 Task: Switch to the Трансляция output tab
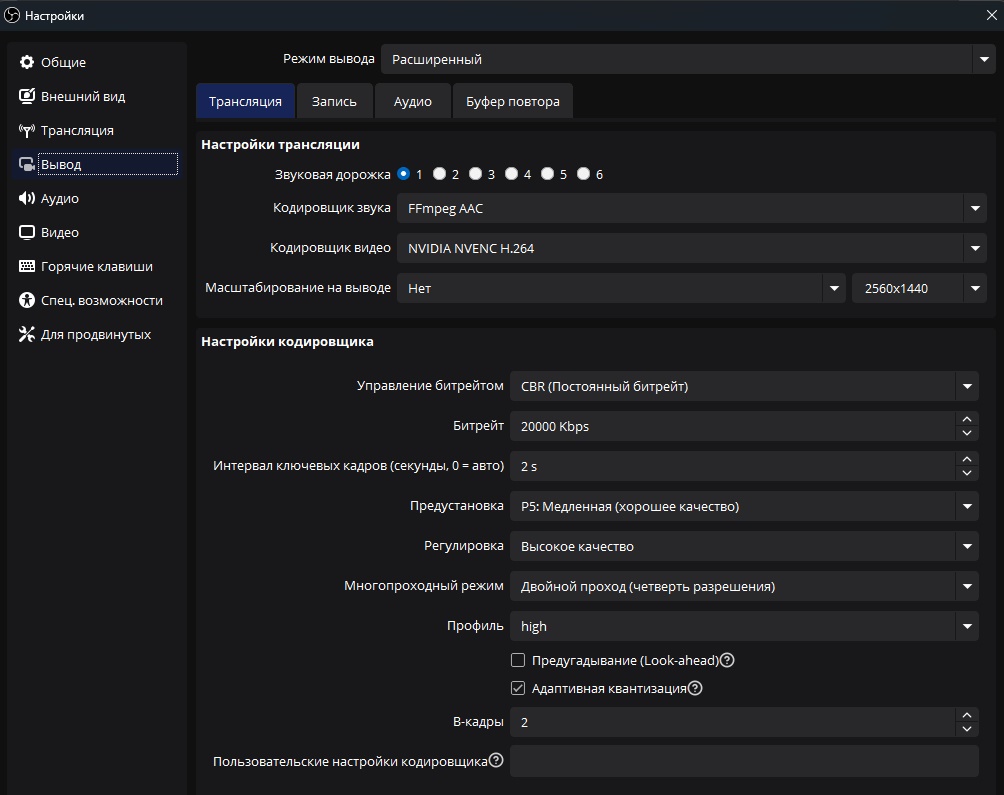coord(245,101)
